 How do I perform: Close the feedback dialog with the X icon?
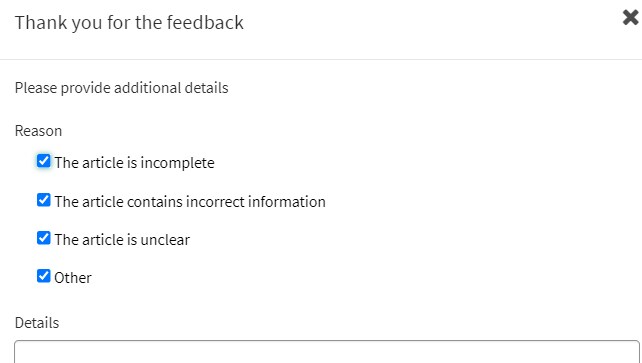click(631, 18)
